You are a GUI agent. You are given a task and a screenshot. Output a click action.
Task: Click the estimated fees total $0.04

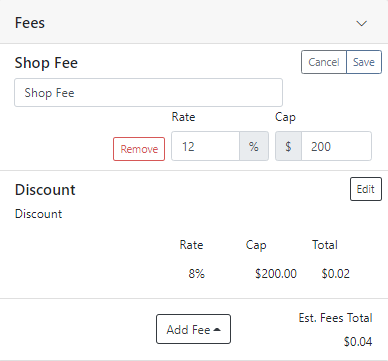click(x=358, y=342)
